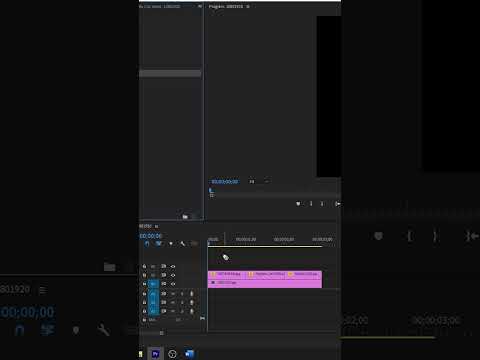Screen dimensions: 480x360
Task: Click the caption track options icon
Action: click(x=194, y=244)
